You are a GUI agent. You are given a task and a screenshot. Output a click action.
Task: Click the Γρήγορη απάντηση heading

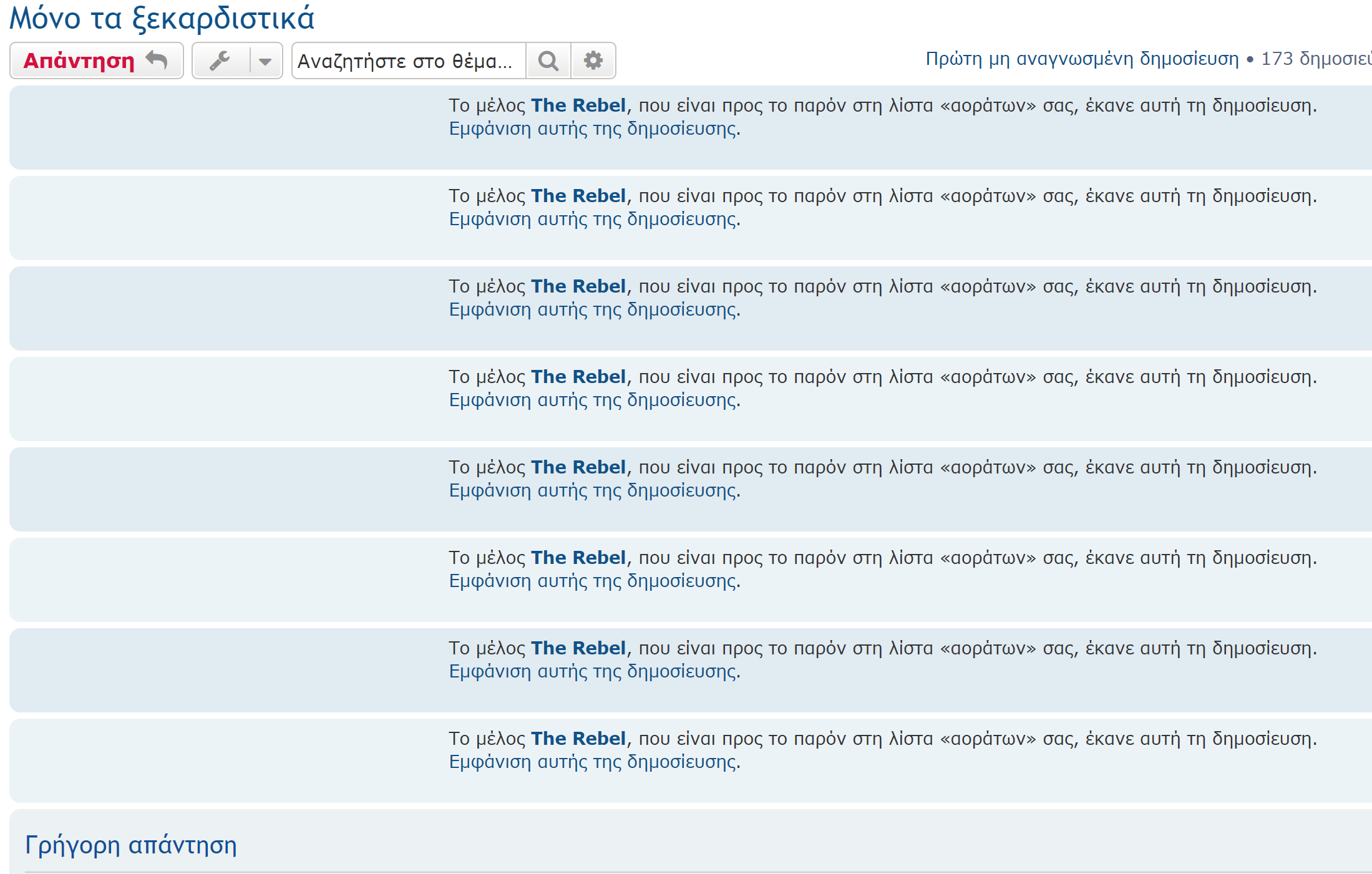coord(131,845)
